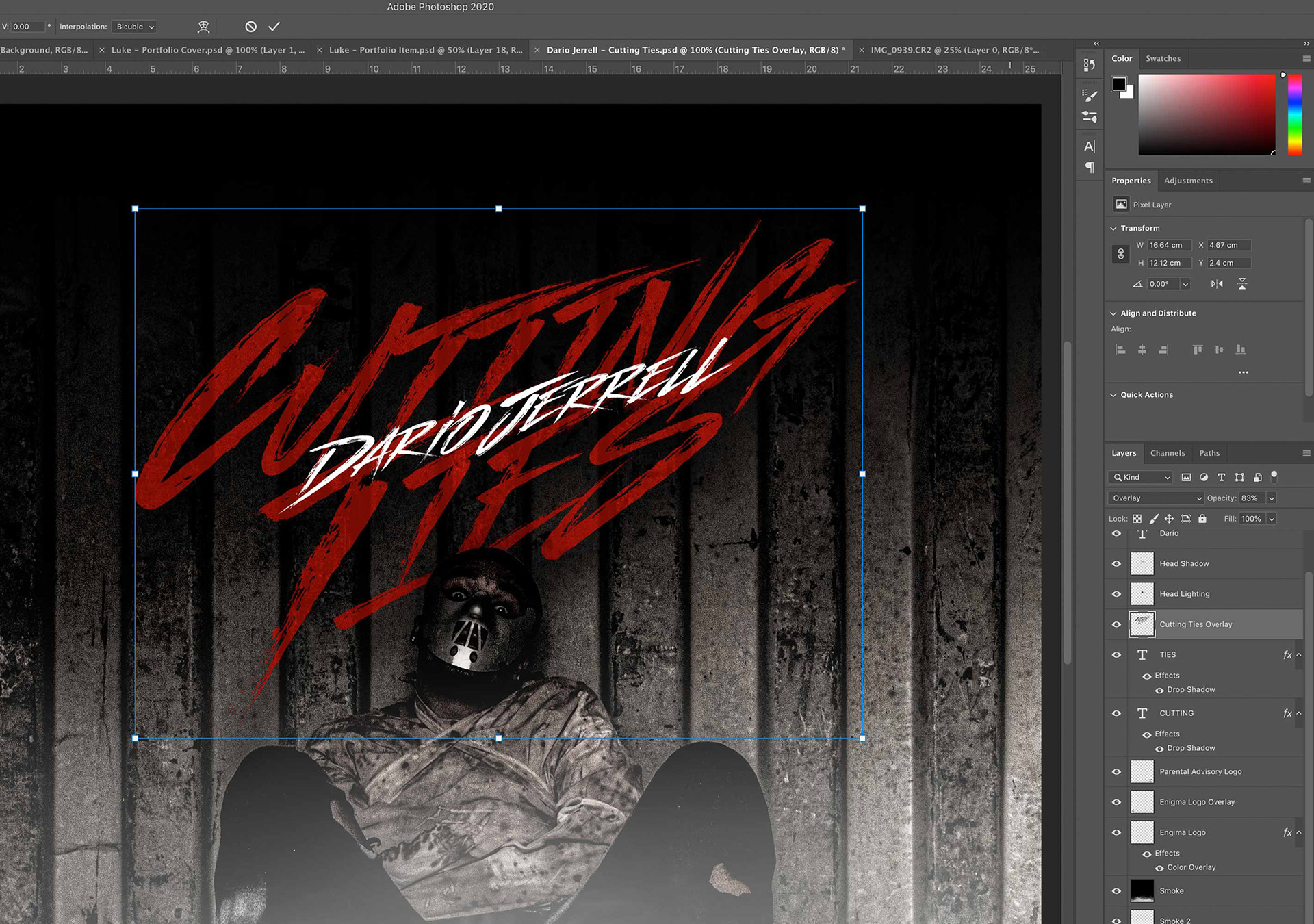
Task: Open the blend mode Overlay dropdown
Action: click(x=1155, y=498)
